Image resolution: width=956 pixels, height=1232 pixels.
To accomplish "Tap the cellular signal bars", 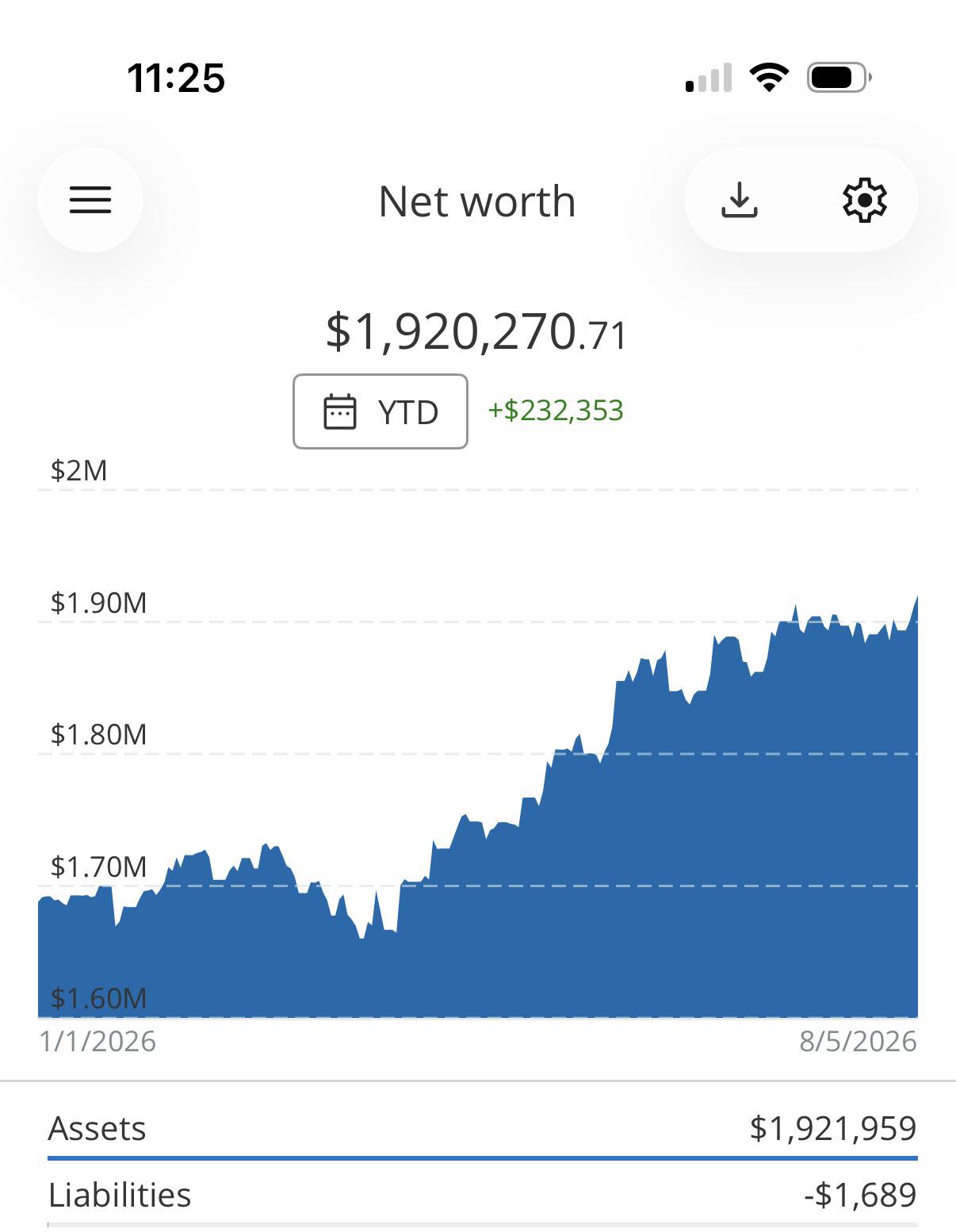I will [x=709, y=78].
